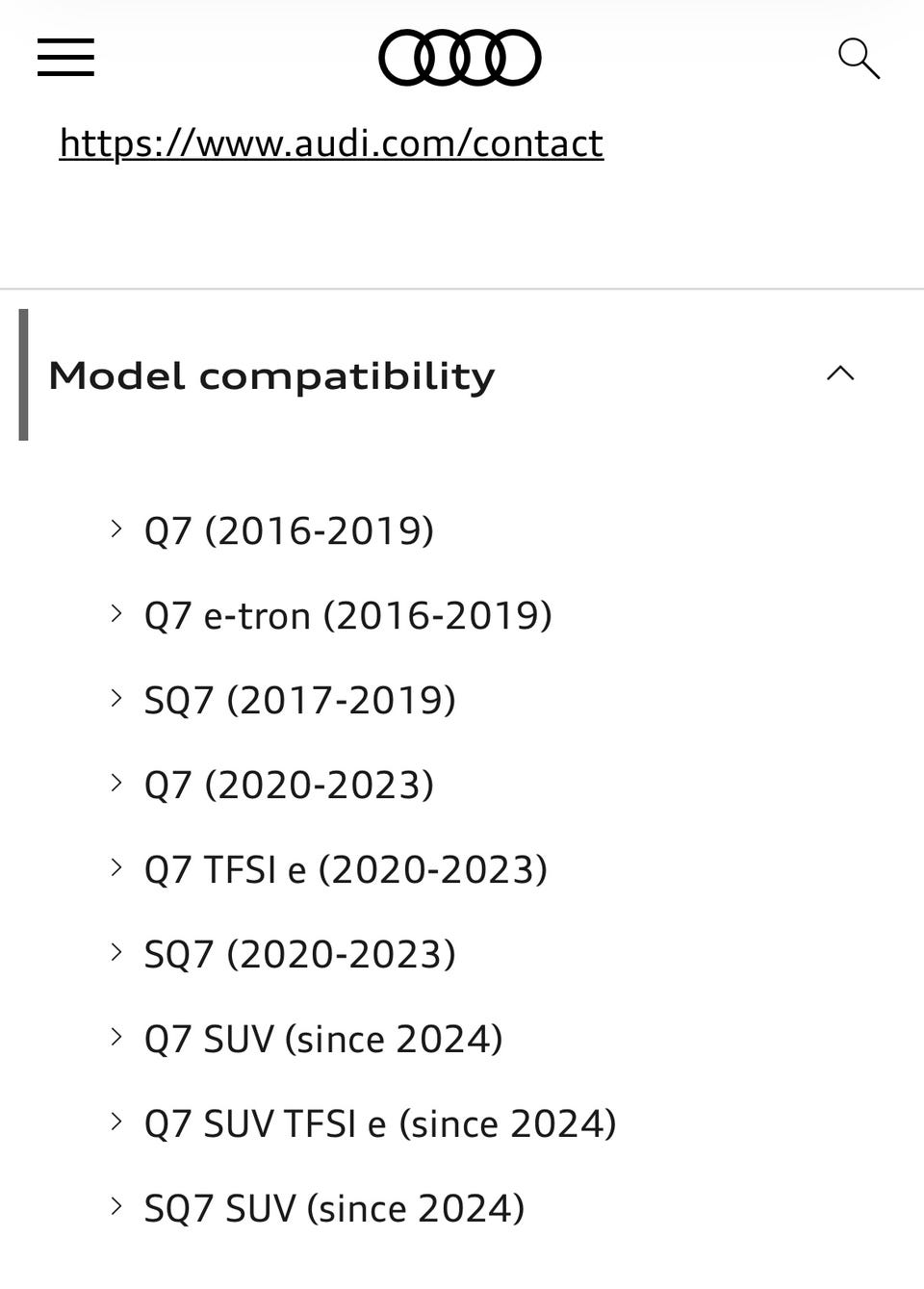Choose SQ7 (2020-2023) from list
924x1289 pixels.
[299, 954]
